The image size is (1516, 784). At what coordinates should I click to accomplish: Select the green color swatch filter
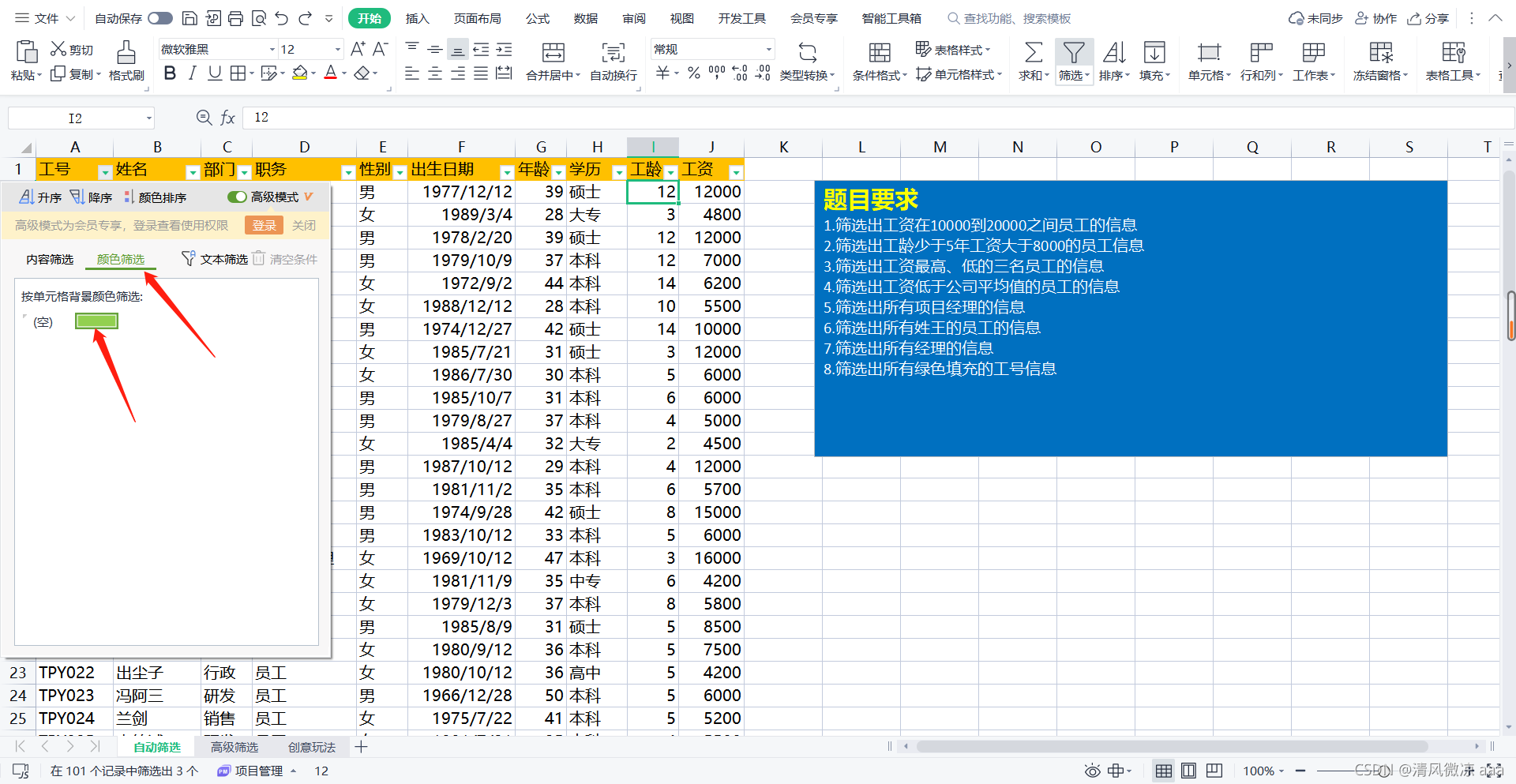96,321
